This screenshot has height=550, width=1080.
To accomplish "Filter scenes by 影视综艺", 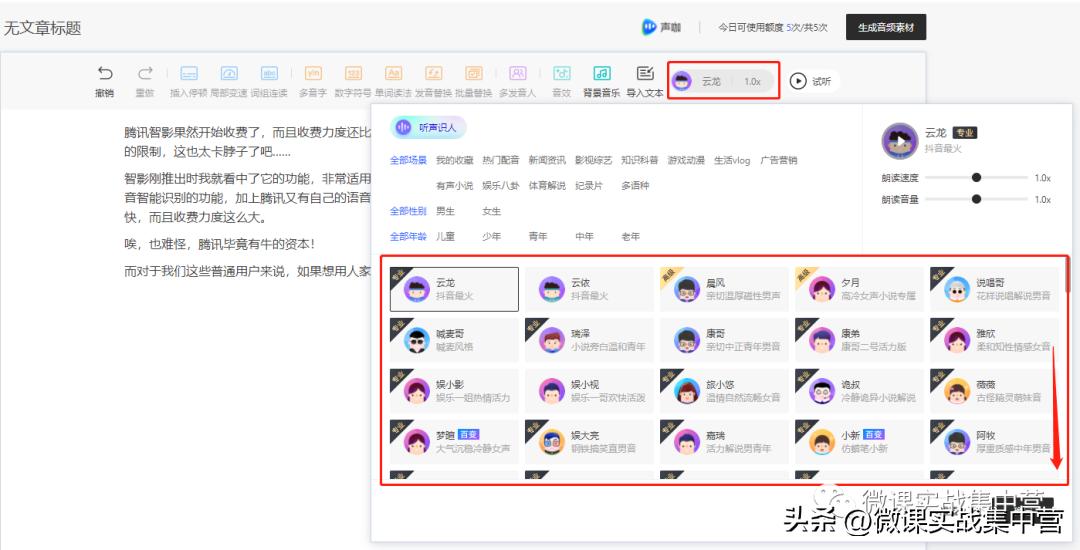I will coord(593,160).
